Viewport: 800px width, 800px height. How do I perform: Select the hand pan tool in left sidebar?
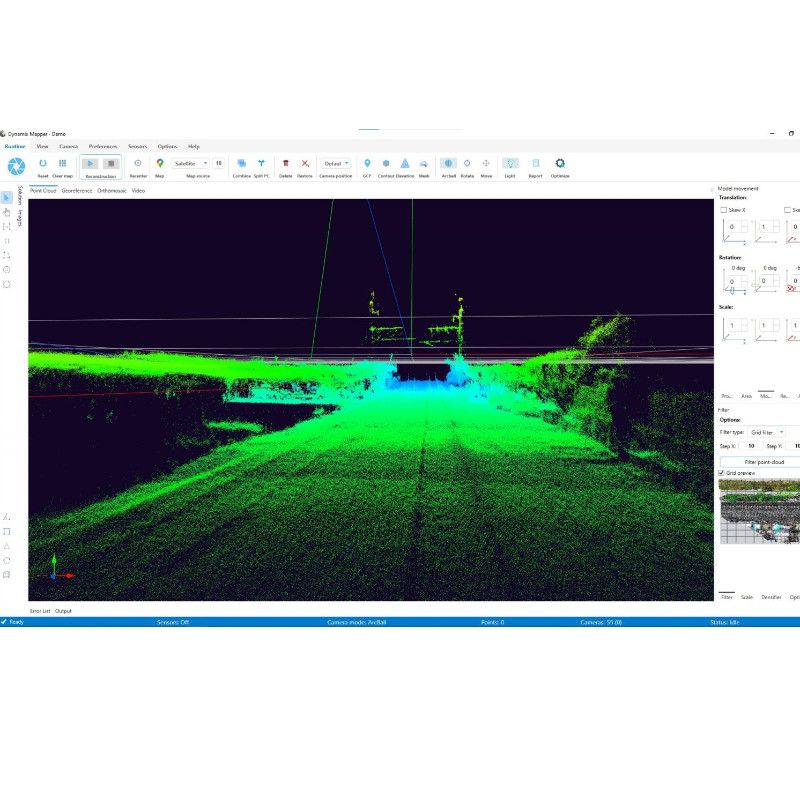point(7,212)
